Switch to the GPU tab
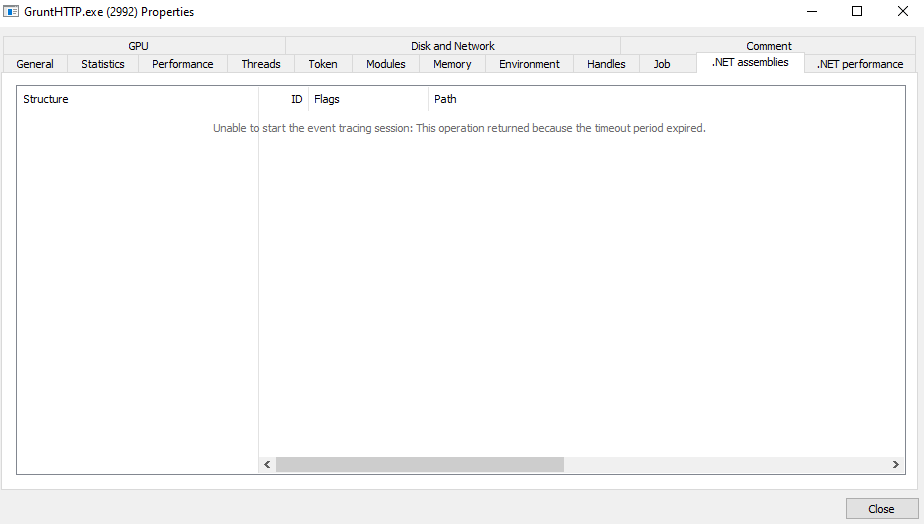The width and height of the screenshot is (924, 524). [x=138, y=46]
